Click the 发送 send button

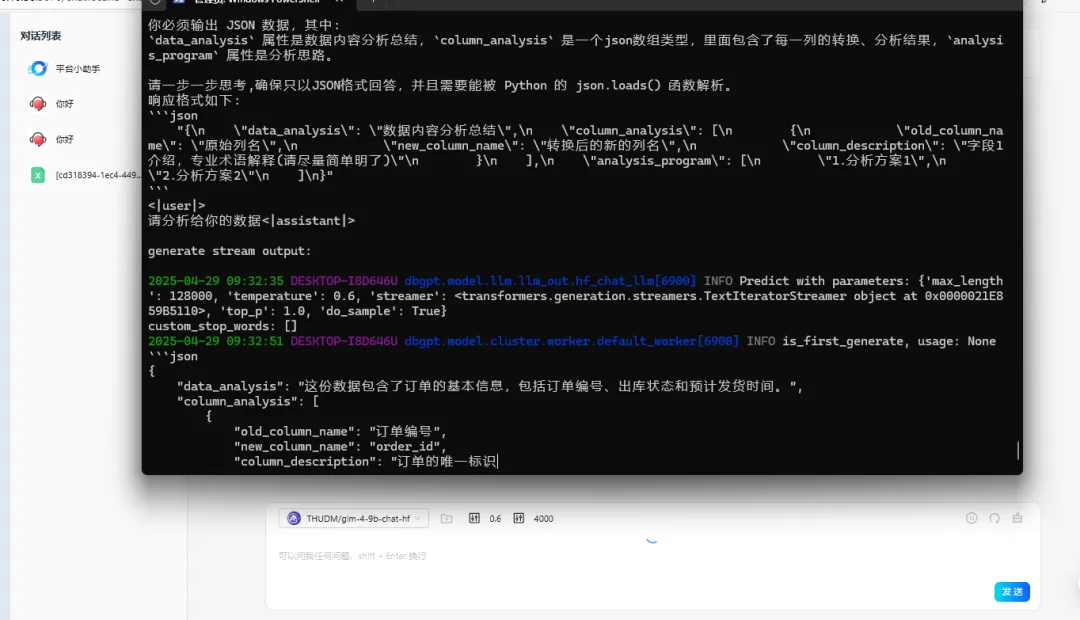click(x=1011, y=591)
